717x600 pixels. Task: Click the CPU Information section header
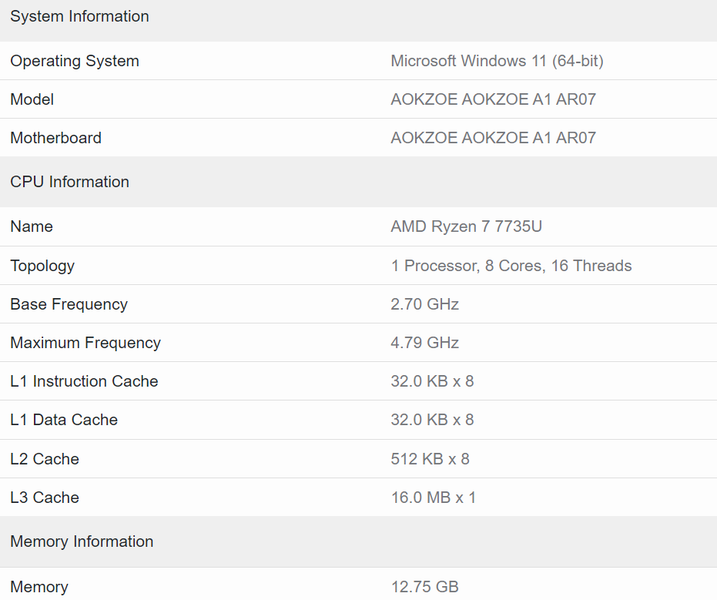click(70, 182)
